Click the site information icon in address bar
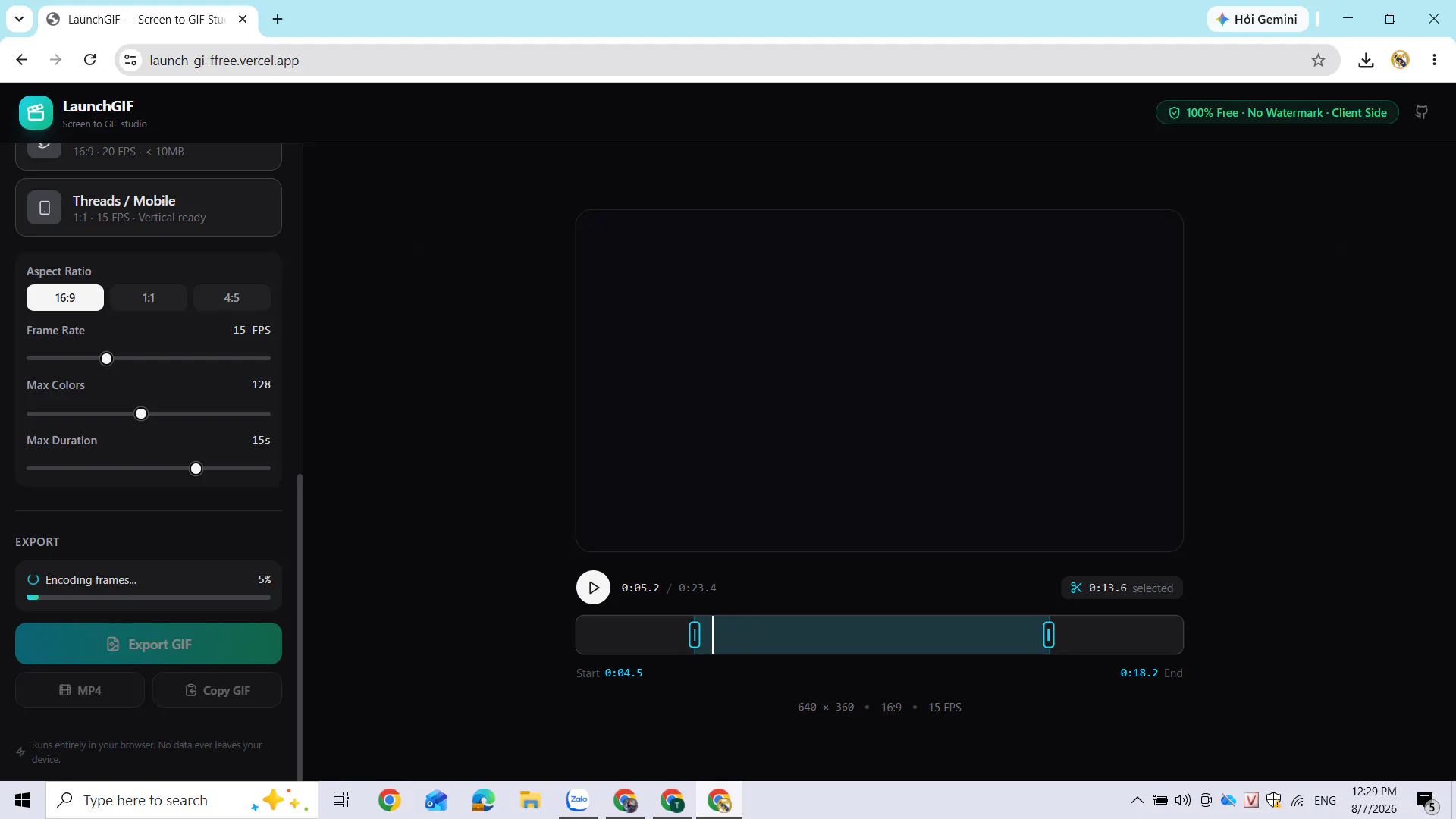Screen dimensions: 1456x819 click(130, 60)
